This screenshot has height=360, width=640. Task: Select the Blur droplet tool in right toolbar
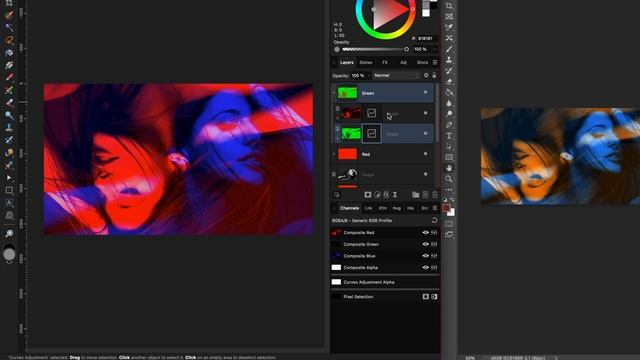point(449,103)
